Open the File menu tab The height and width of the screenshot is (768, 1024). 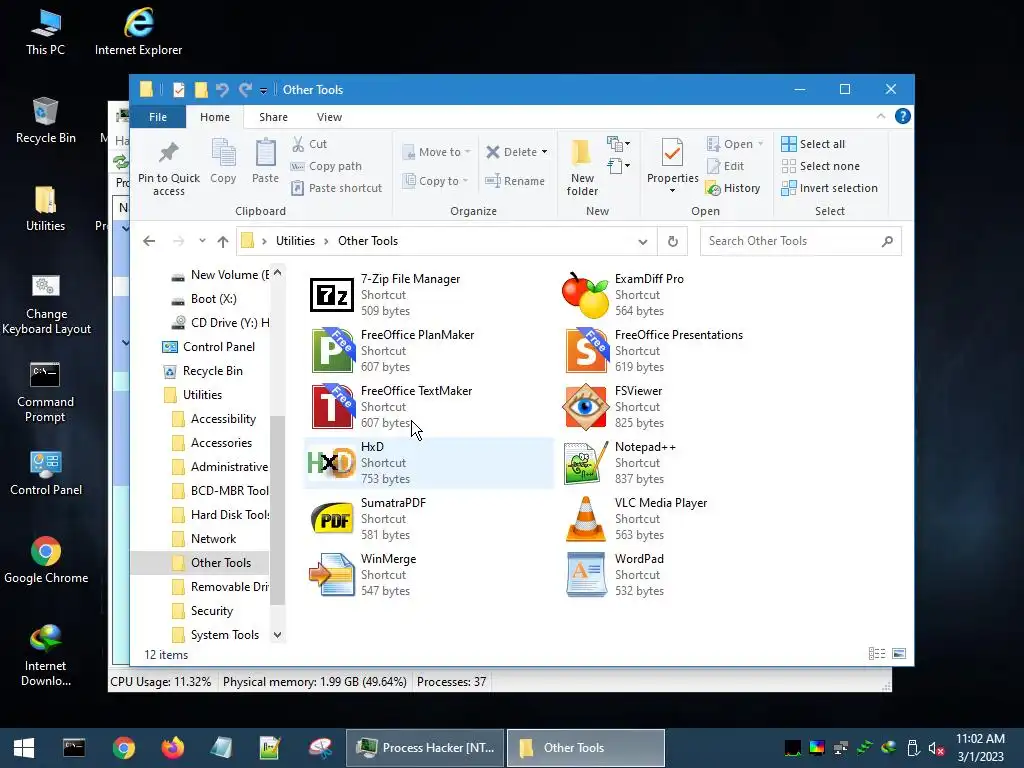pos(158,117)
